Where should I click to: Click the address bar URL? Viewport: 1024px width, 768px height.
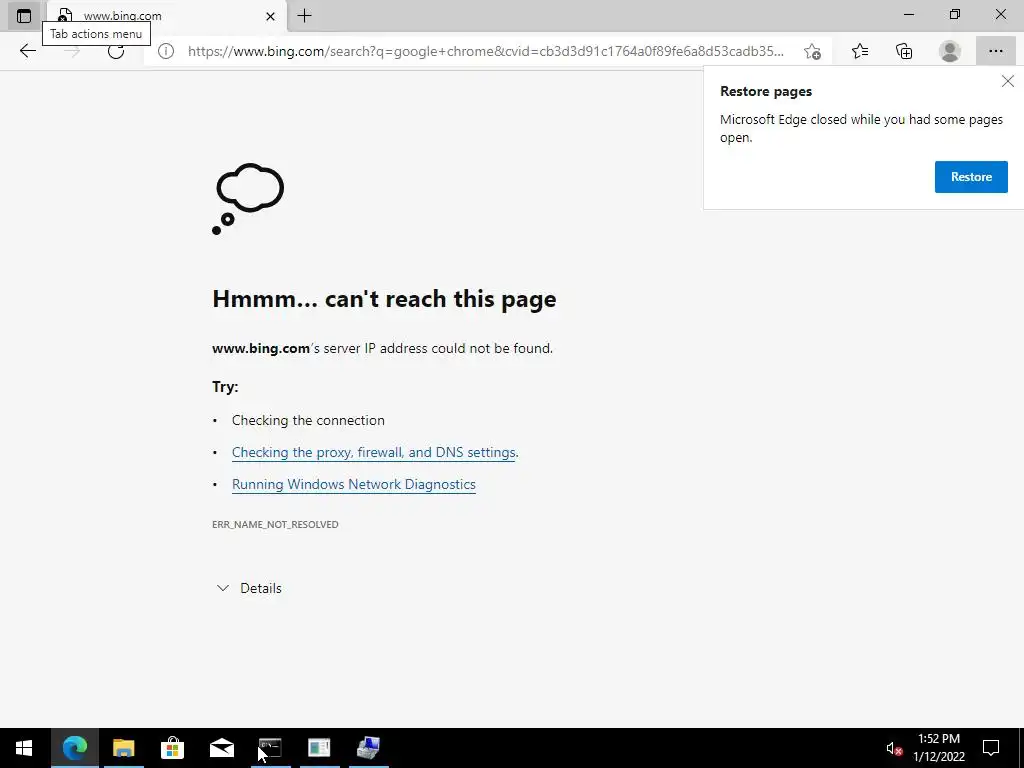(486, 51)
